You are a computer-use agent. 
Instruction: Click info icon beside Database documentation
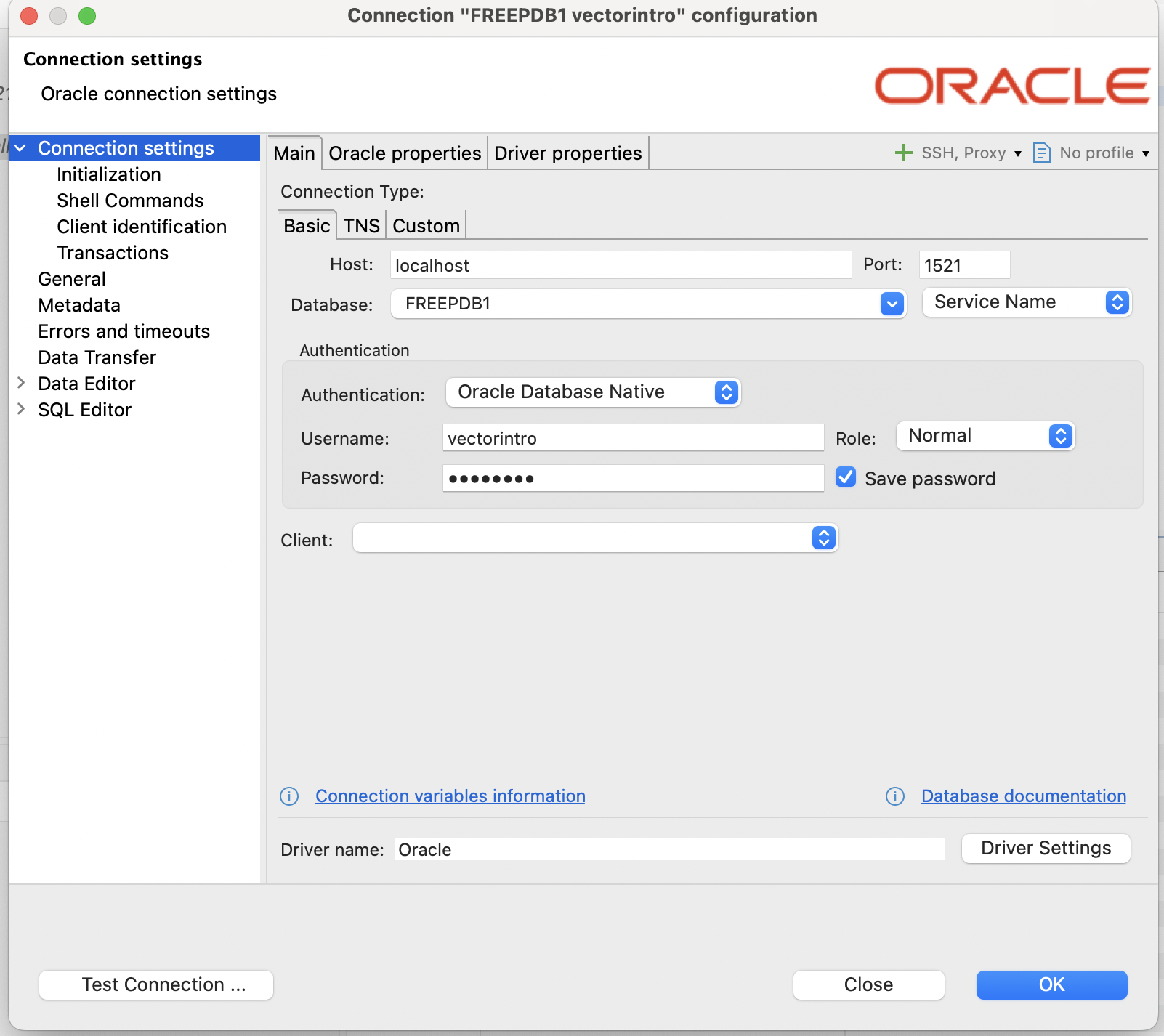coord(895,796)
